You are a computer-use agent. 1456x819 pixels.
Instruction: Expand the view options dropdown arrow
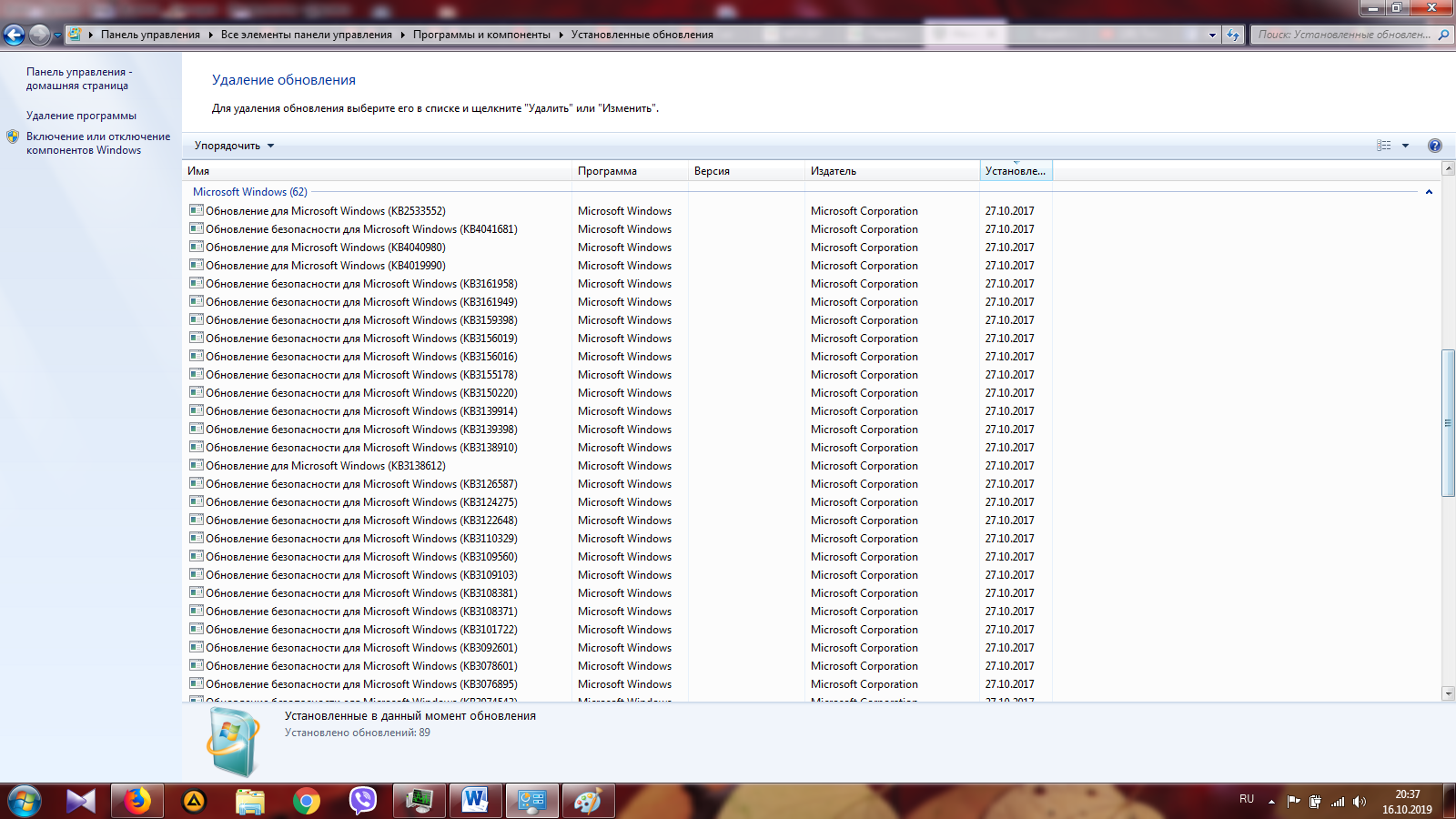[x=1405, y=146]
